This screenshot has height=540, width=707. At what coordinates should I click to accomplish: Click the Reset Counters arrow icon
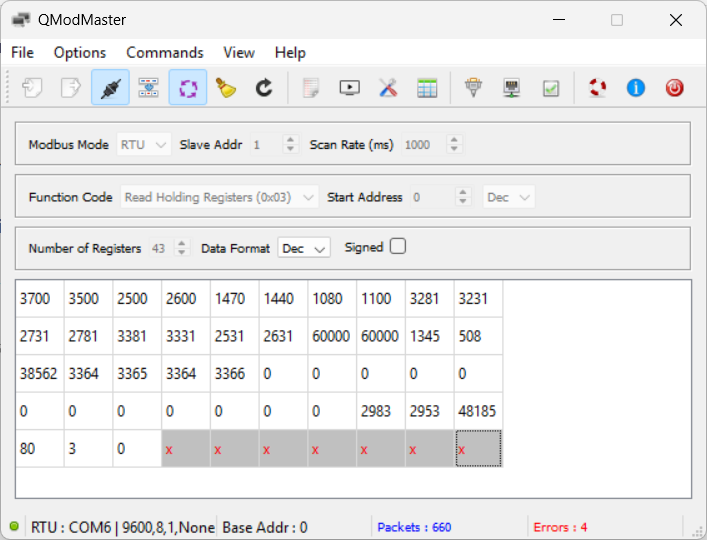click(x=264, y=87)
